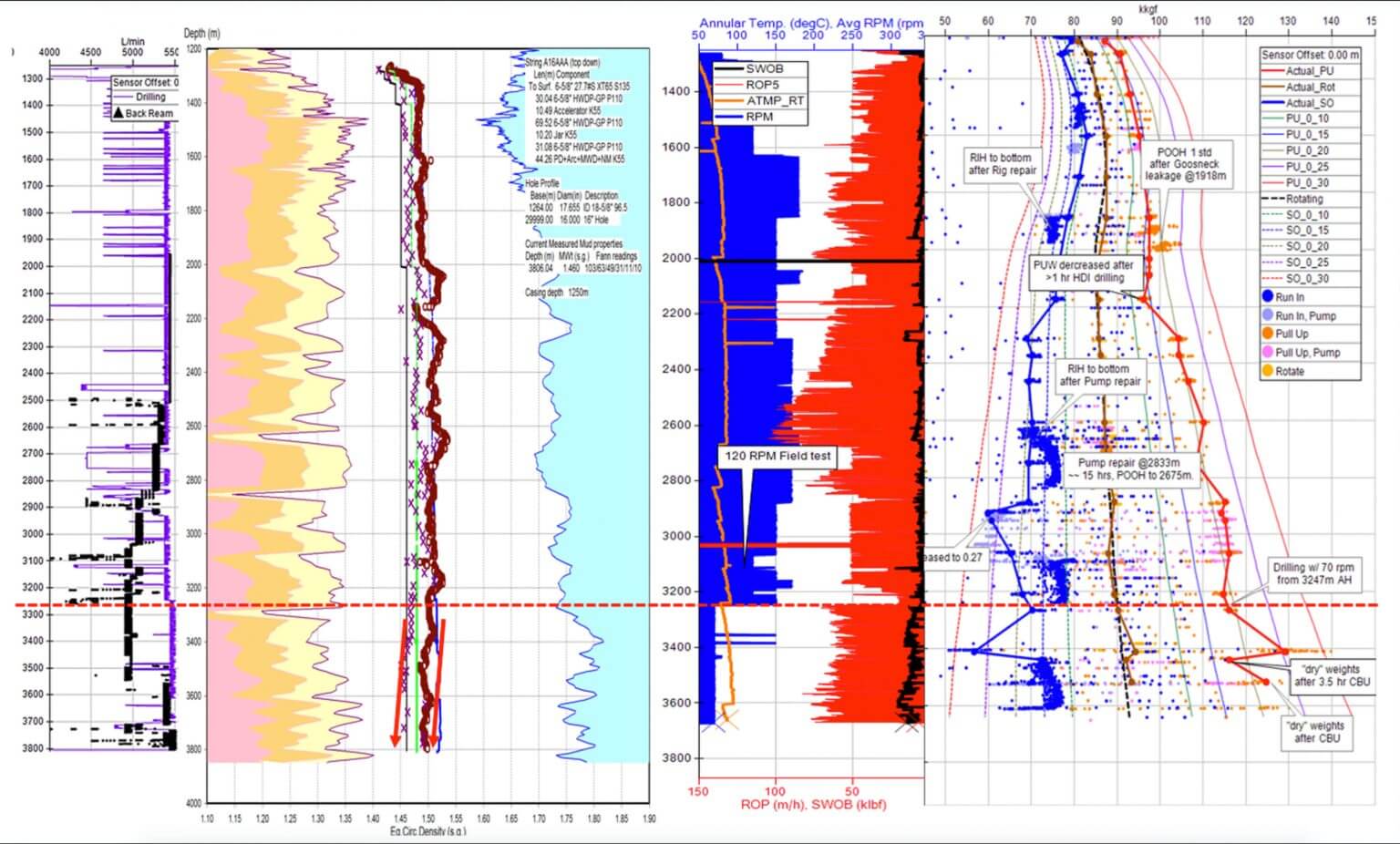Select the PU_0_15 legend entry
1400x844 pixels.
(x=1295, y=135)
